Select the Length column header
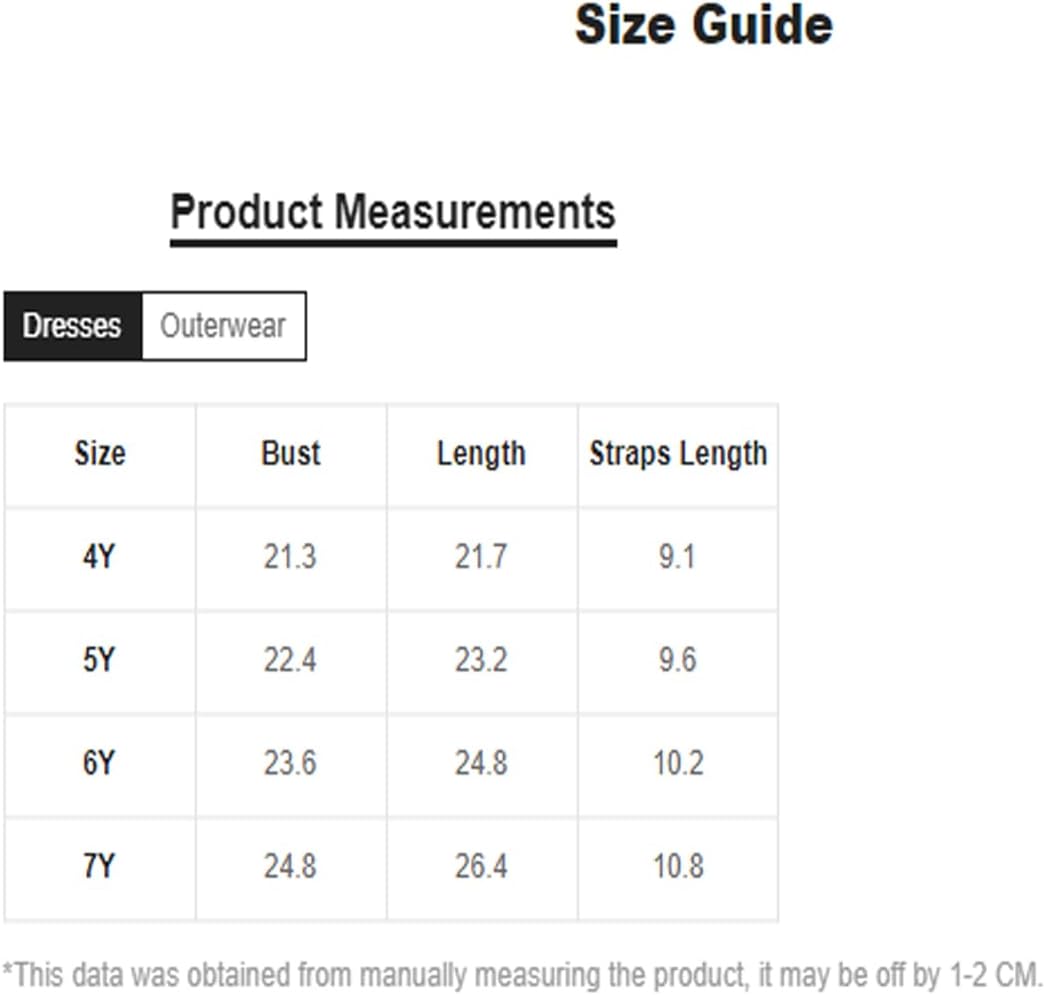Viewport: 1045px width, 995px height. (x=481, y=454)
